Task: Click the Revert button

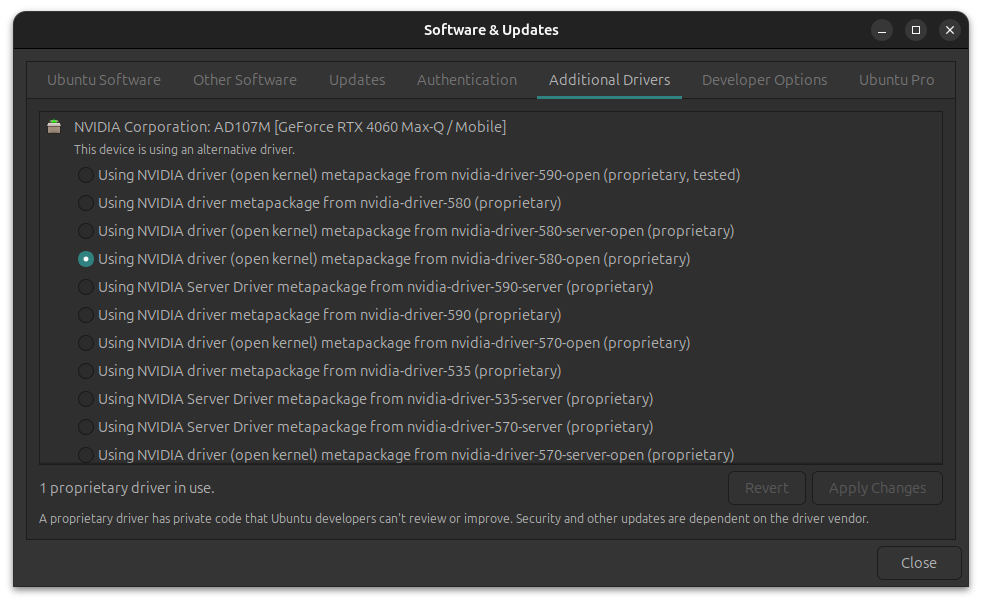Action: [766, 487]
